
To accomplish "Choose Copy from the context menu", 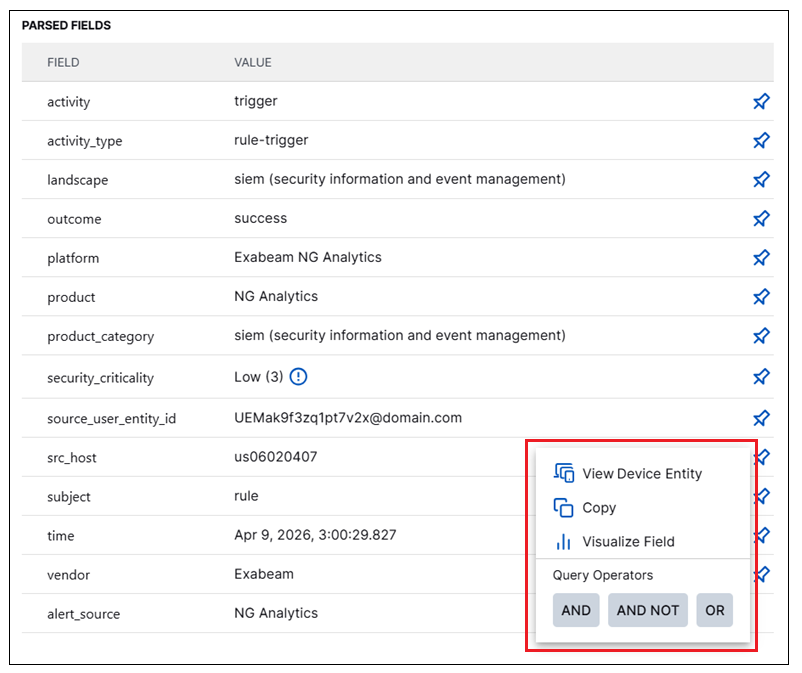I will (598, 508).
